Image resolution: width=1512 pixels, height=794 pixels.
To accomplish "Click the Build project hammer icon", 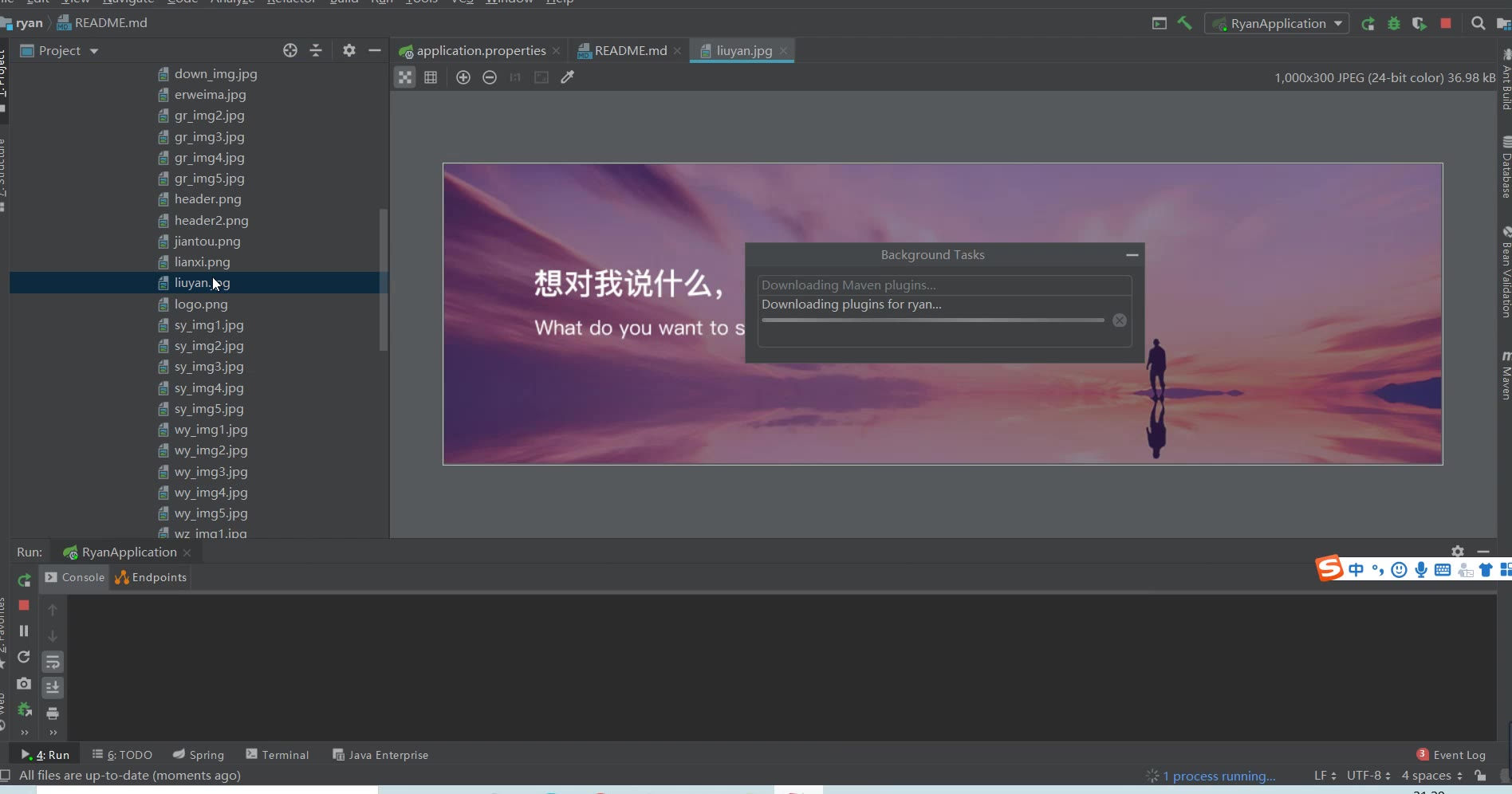I will (x=1185, y=23).
